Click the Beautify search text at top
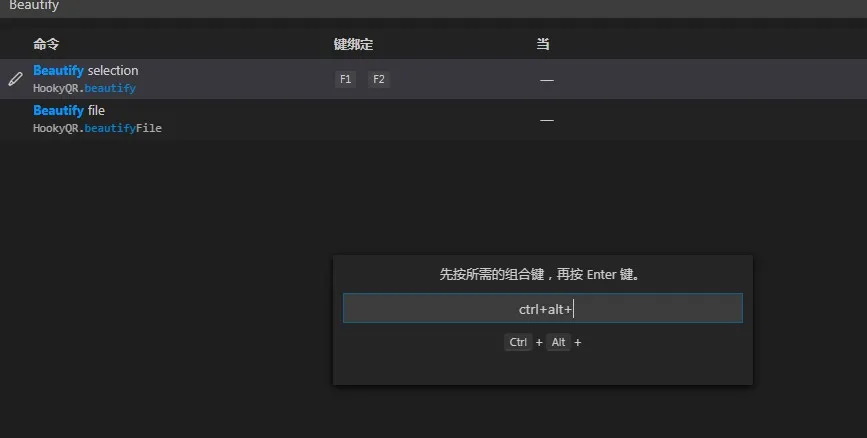 pyautogui.click(x=34, y=6)
